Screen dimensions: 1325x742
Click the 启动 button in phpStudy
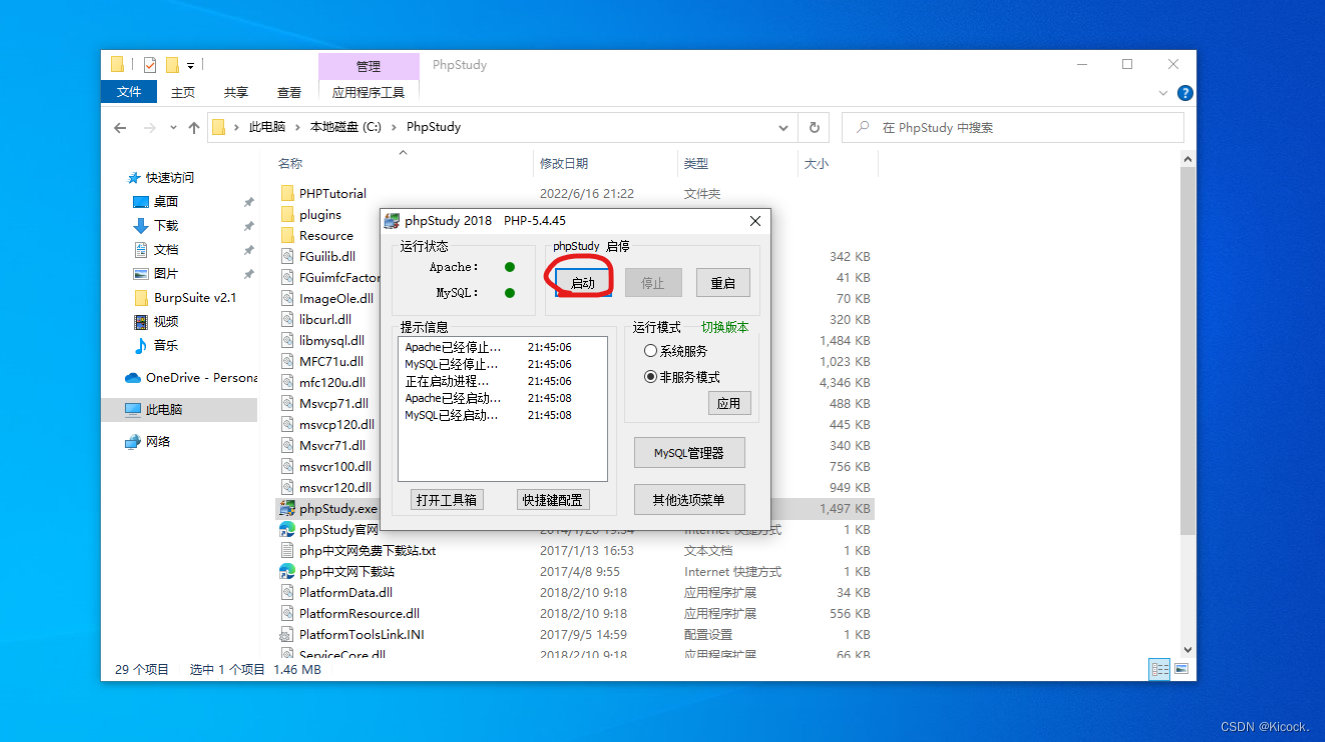(x=582, y=283)
